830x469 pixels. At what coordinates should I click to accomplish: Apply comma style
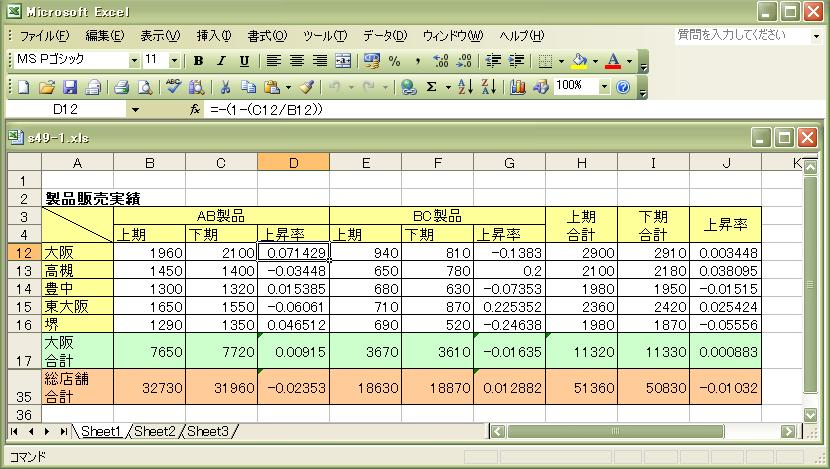pos(418,61)
